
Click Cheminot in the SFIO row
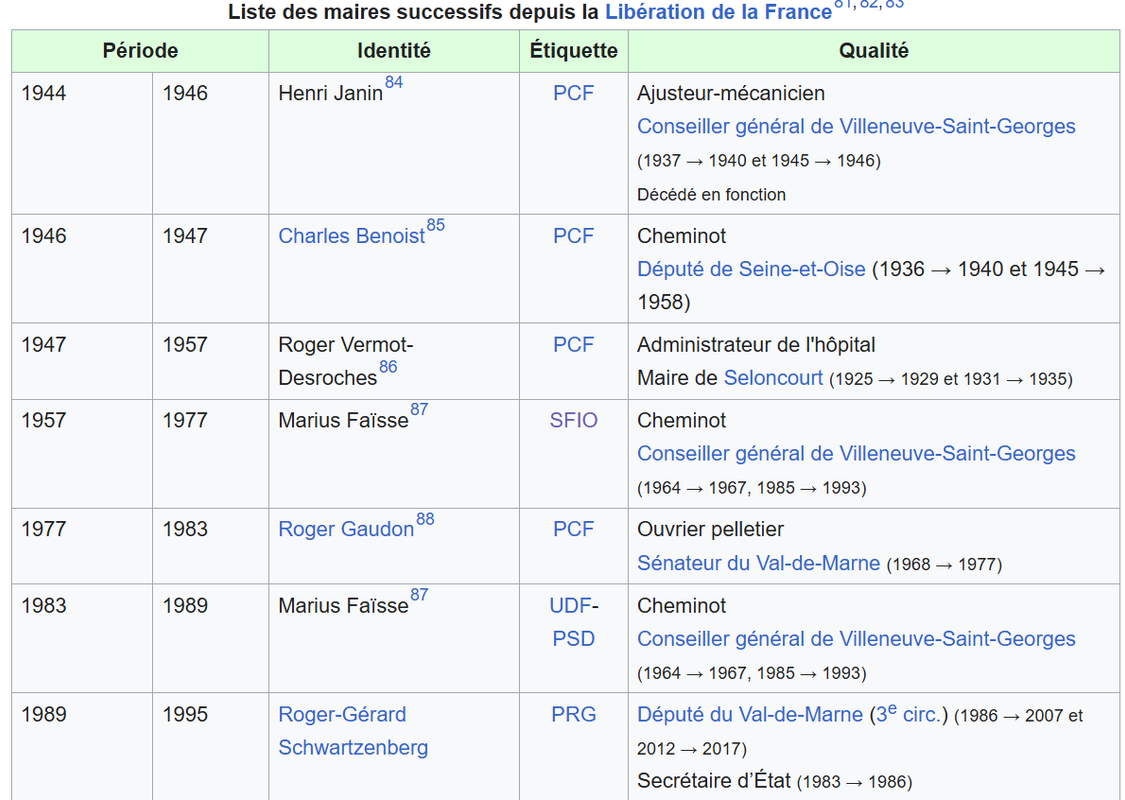point(682,420)
